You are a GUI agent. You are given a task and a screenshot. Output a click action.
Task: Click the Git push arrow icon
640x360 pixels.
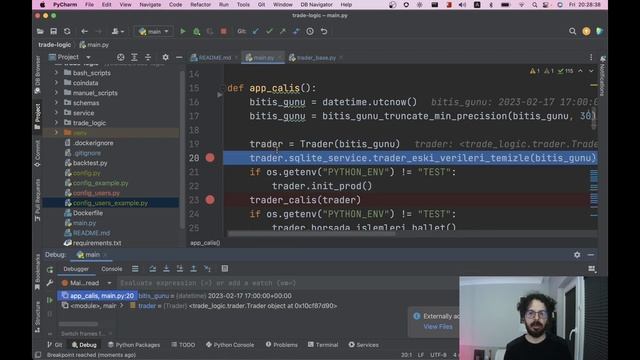click(282, 31)
